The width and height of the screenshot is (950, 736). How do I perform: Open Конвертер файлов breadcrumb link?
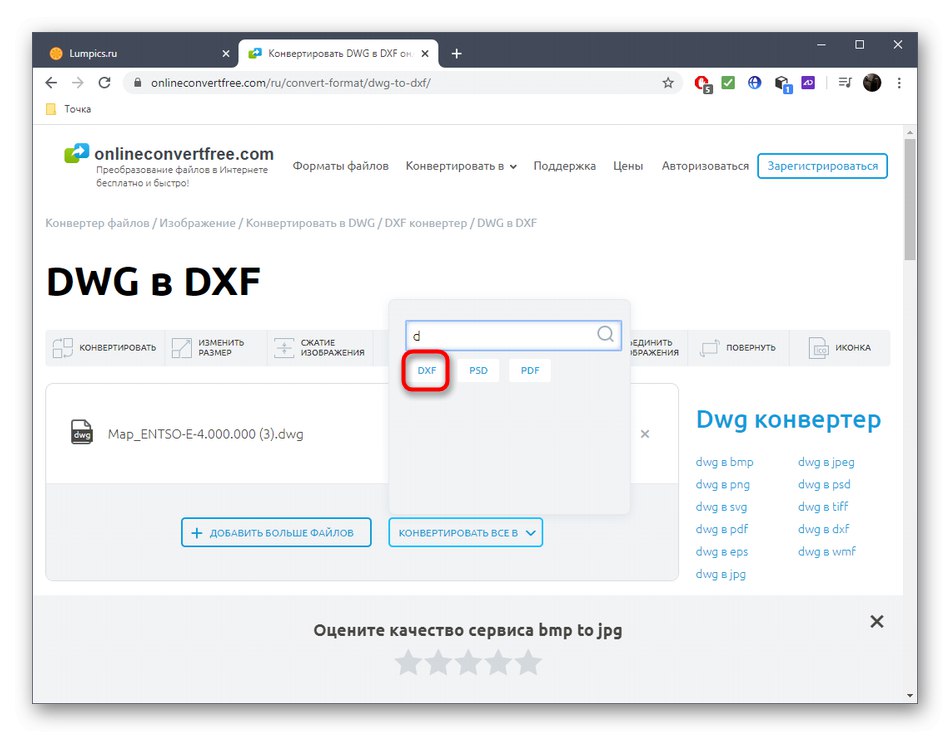tap(97, 223)
